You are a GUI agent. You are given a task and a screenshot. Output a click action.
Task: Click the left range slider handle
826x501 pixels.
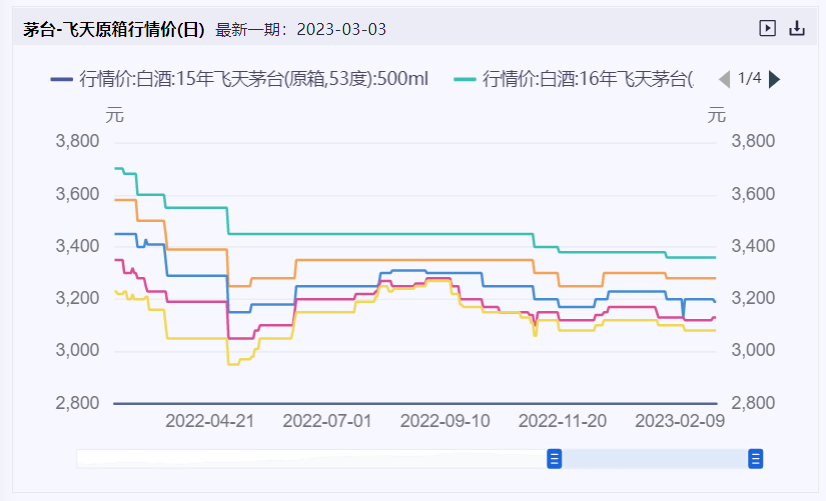(554, 458)
